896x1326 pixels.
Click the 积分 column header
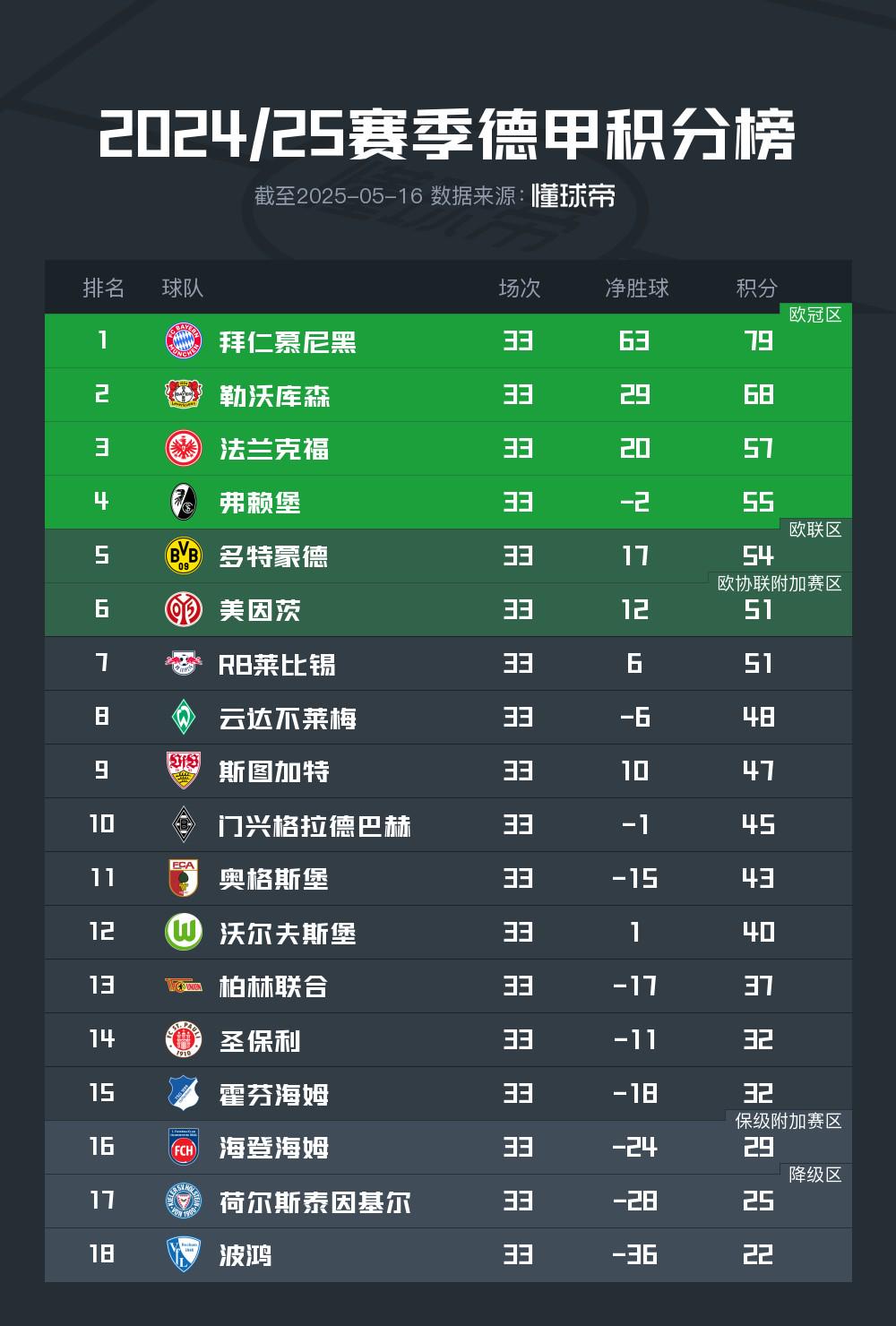coord(756,288)
